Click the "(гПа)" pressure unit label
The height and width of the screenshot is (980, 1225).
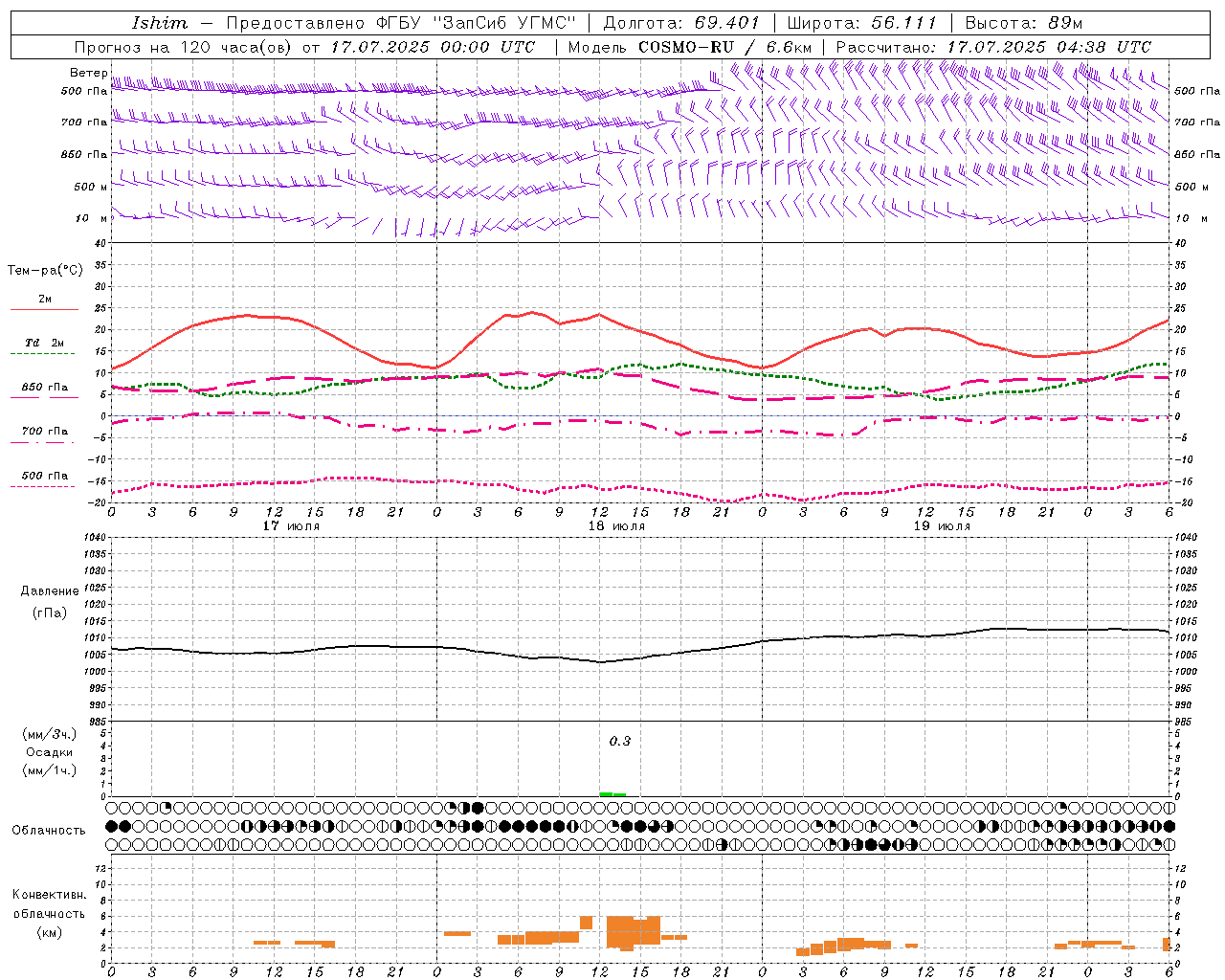(x=50, y=612)
